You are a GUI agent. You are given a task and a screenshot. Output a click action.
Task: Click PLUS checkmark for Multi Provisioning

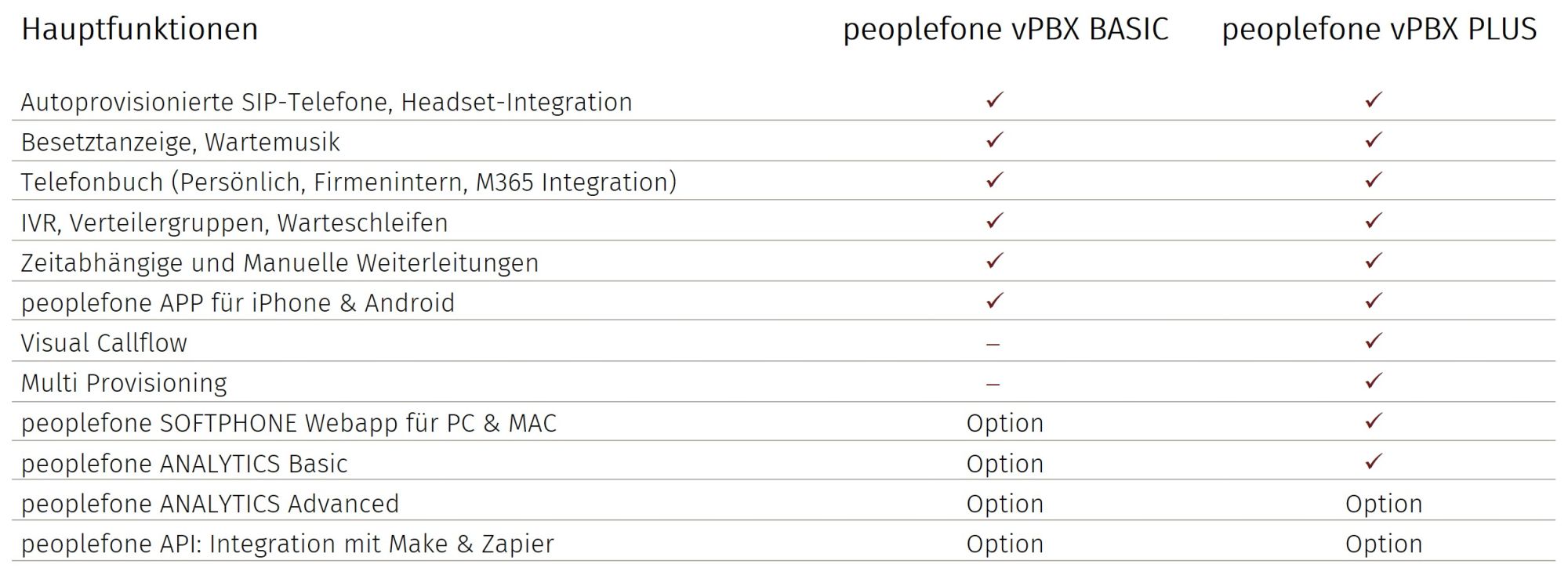pyautogui.click(x=1374, y=382)
